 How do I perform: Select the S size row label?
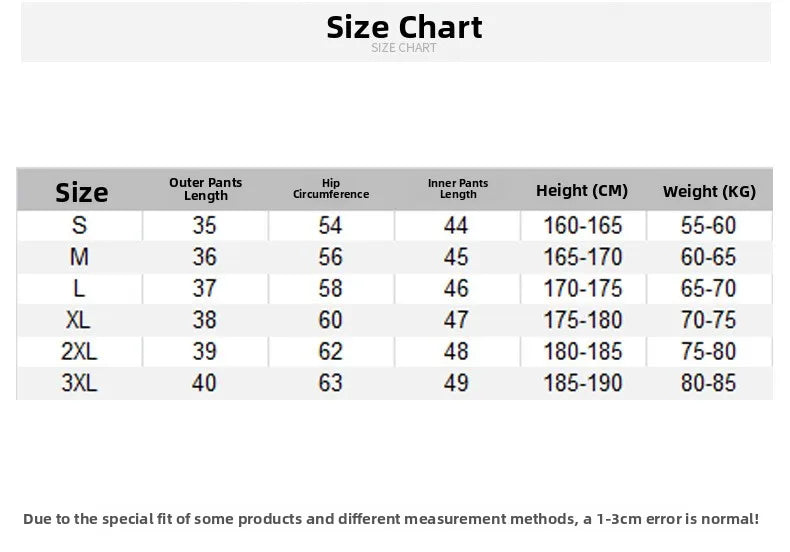pos(79,225)
